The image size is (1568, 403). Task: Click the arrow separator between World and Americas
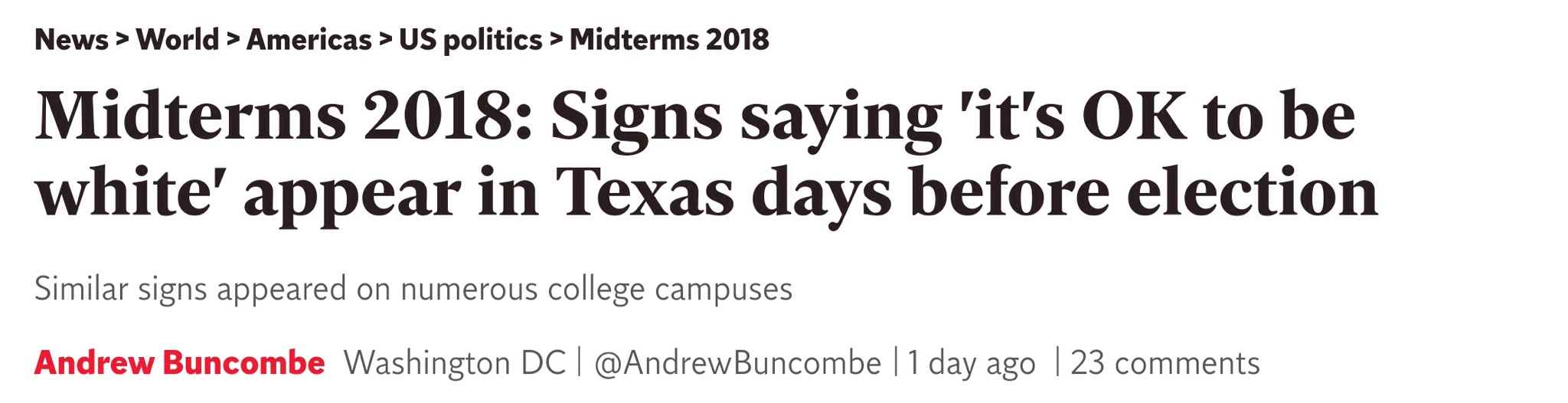pyautogui.click(x=233, y=38)
